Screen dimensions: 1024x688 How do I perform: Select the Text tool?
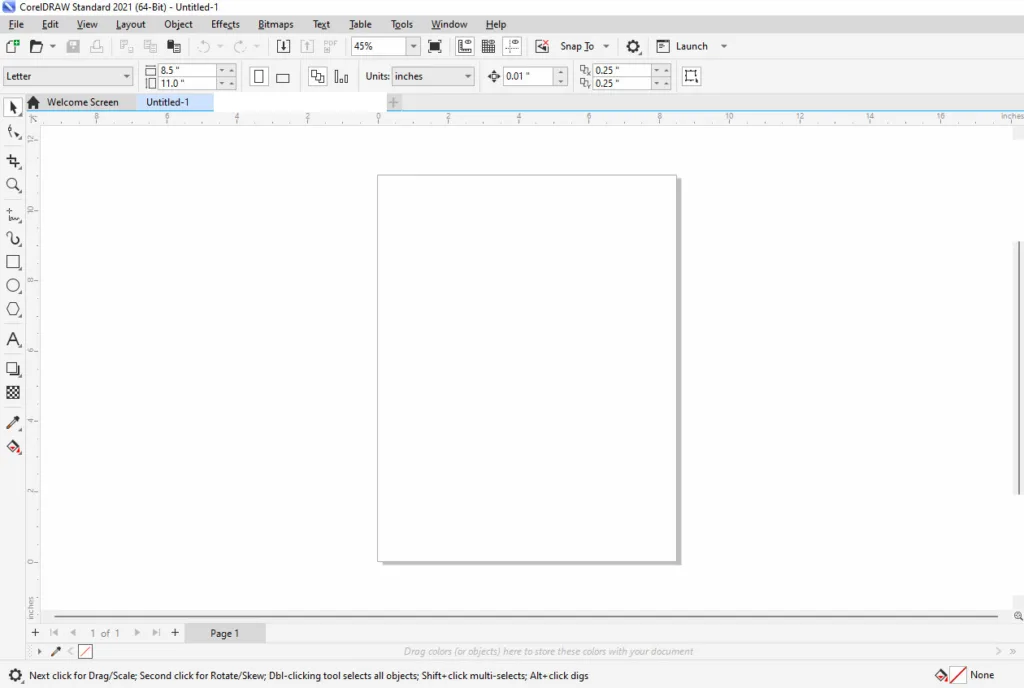[x=13, y=339]
